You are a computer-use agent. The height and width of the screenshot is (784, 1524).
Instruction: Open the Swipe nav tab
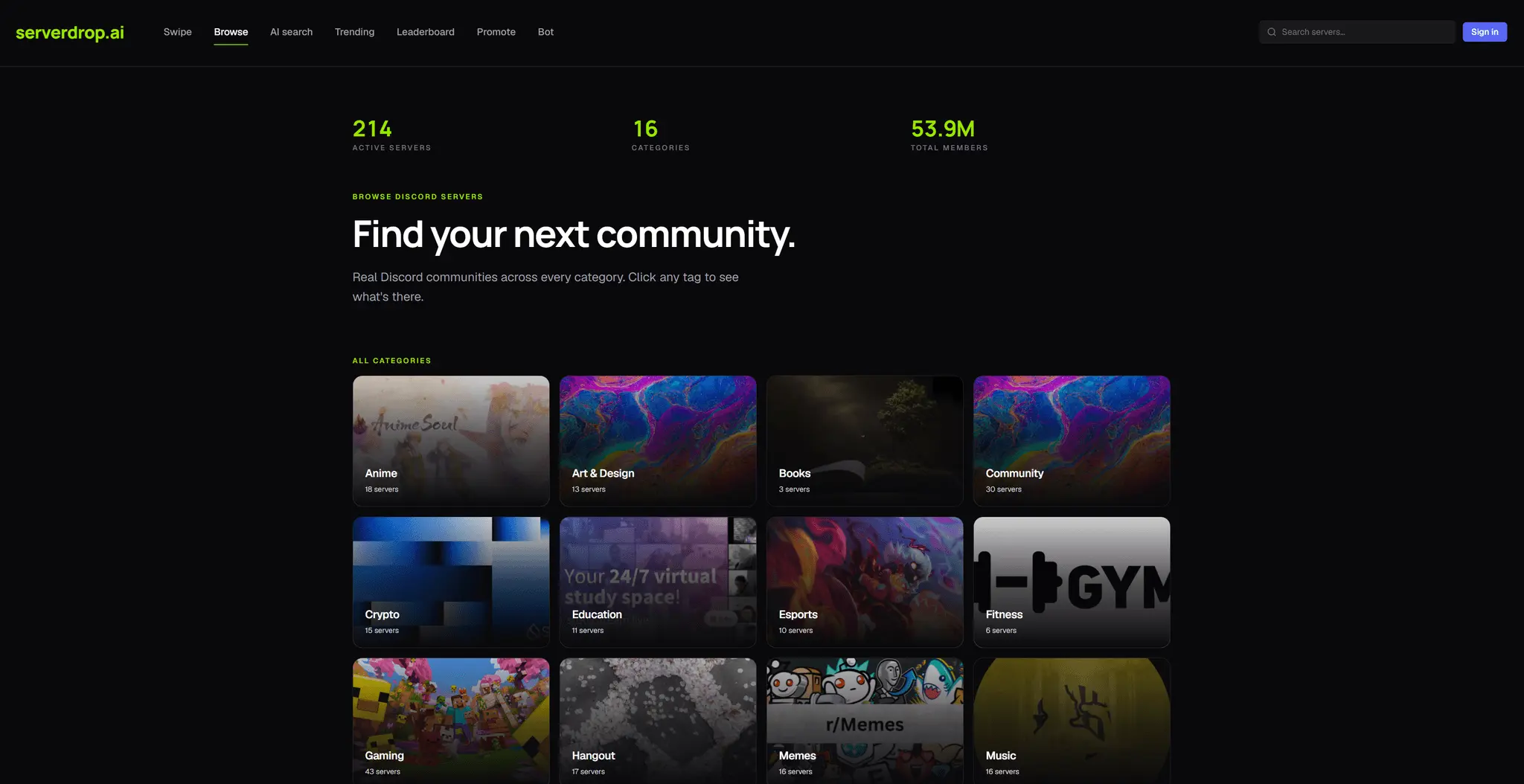178,32
